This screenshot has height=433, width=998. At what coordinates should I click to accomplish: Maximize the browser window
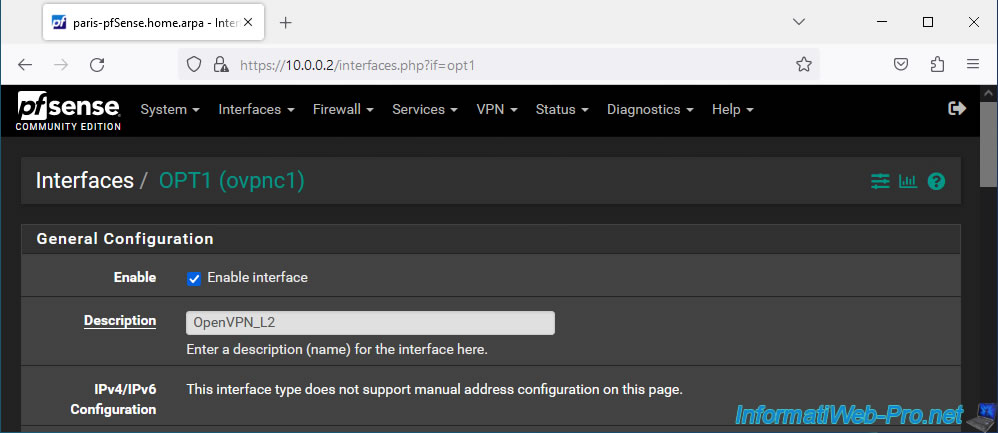click(928, 22)
